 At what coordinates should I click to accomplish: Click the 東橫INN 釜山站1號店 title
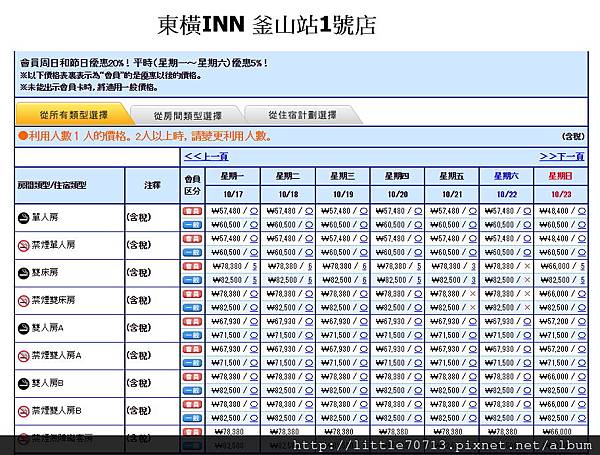tap(267, 25)
